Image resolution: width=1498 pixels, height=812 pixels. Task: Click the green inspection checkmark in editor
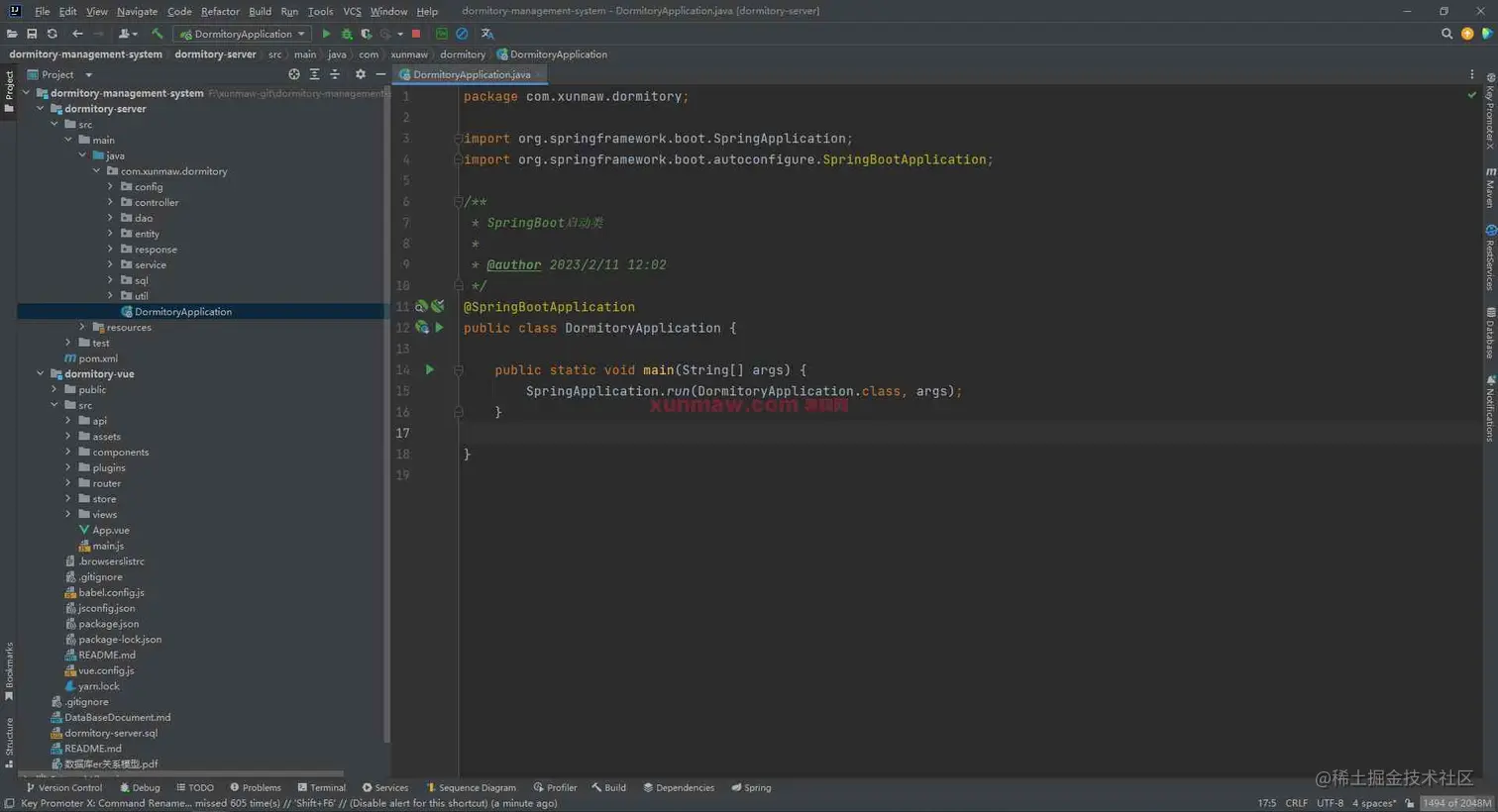click(x=1471, y=95)
